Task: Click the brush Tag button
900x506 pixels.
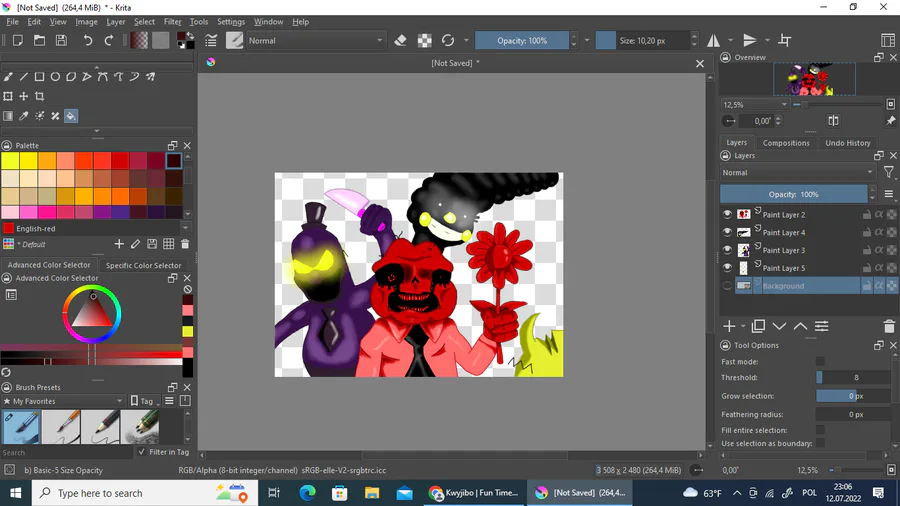Action: click(143, 401)
